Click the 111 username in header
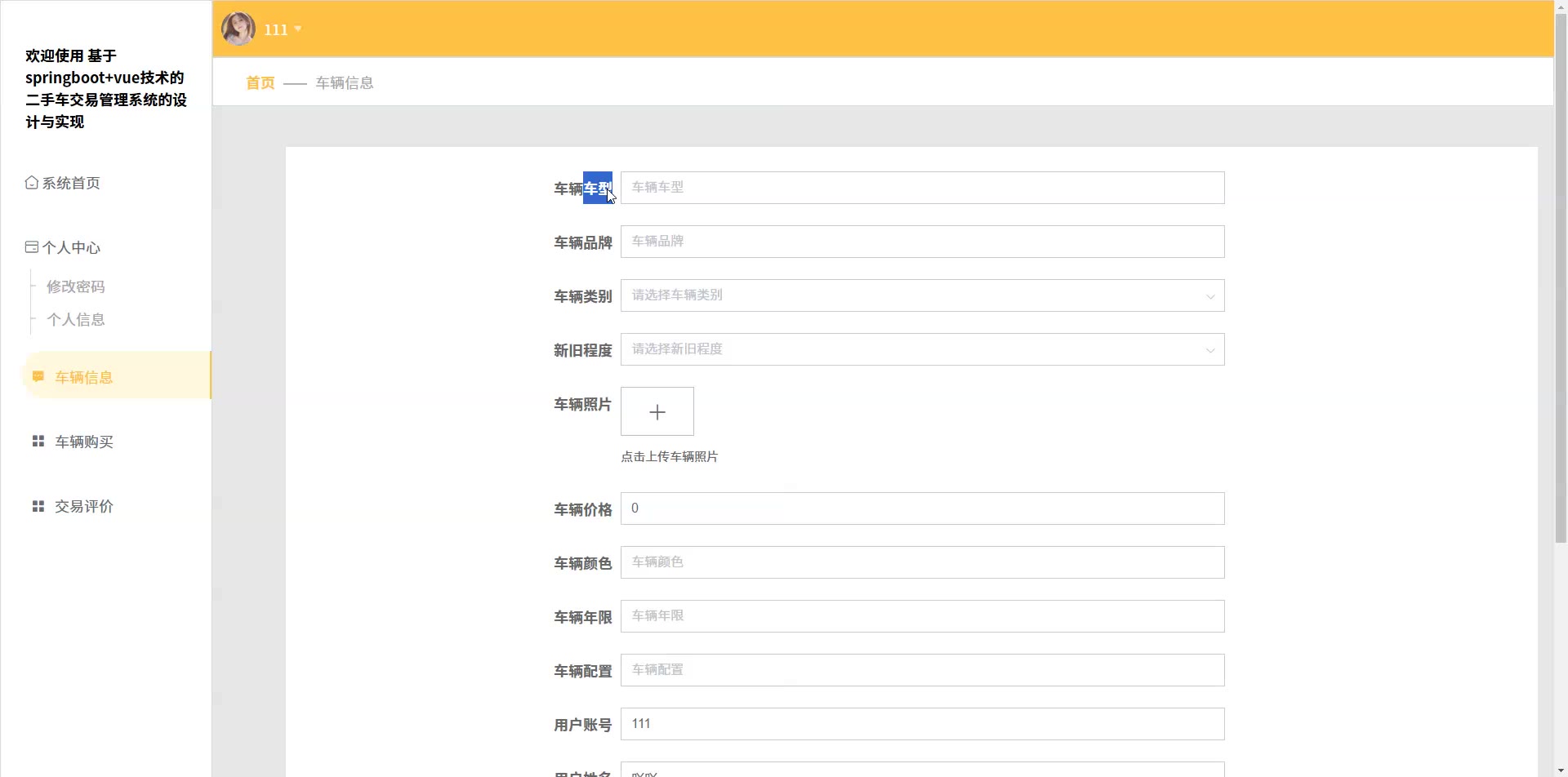Image resolution: width=1568 pixels, height=777 pixels. (276, 29)
